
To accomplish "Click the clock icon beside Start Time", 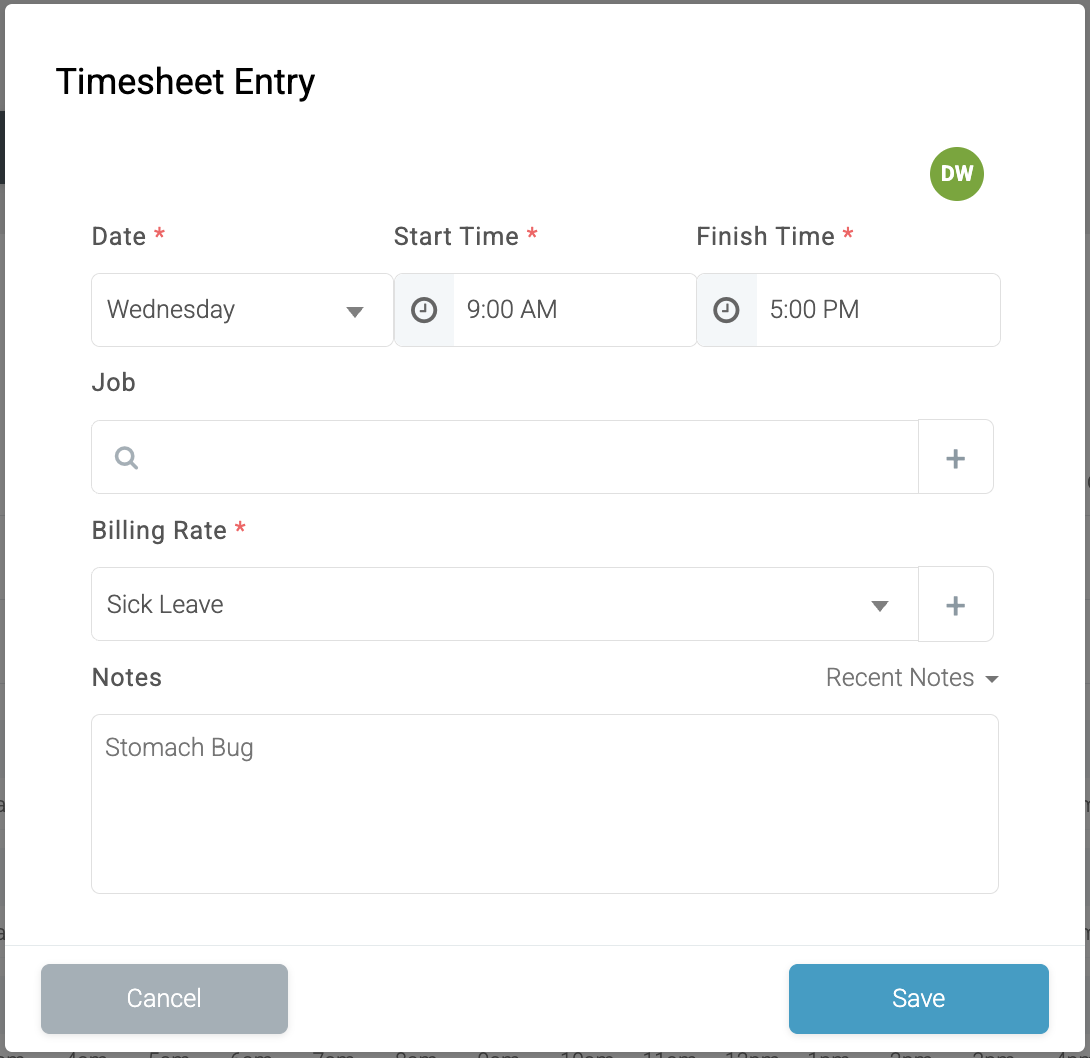I will point(424,310).
